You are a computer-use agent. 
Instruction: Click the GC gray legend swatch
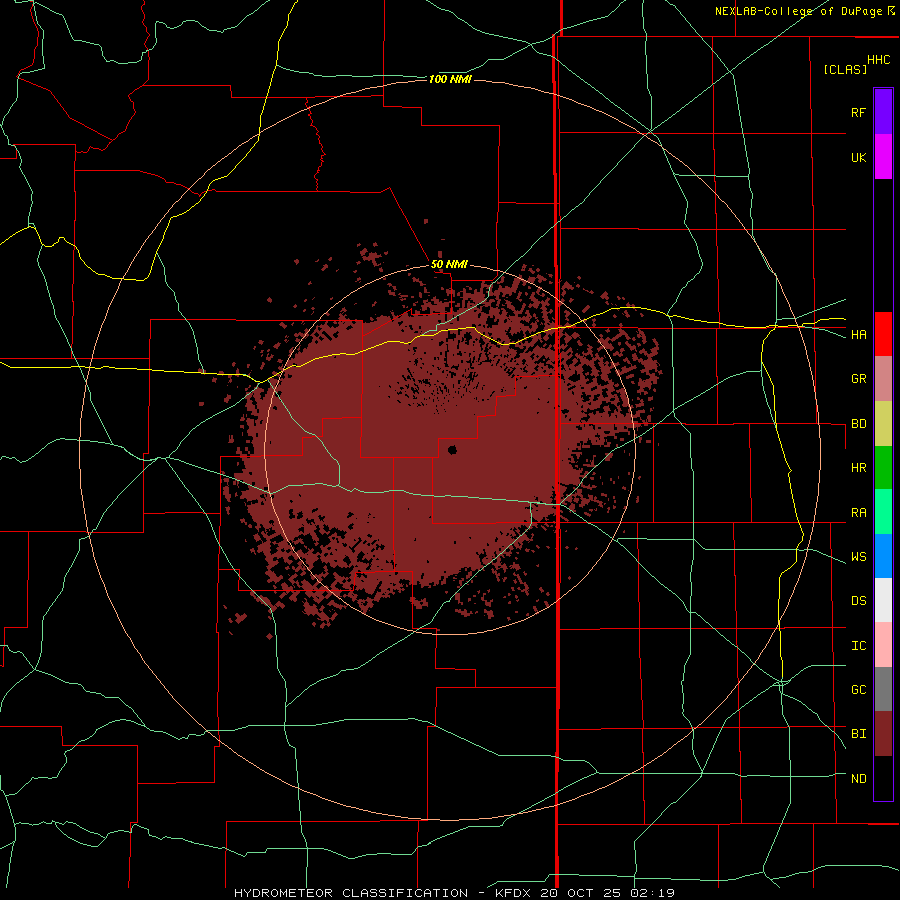coord(883,689)
